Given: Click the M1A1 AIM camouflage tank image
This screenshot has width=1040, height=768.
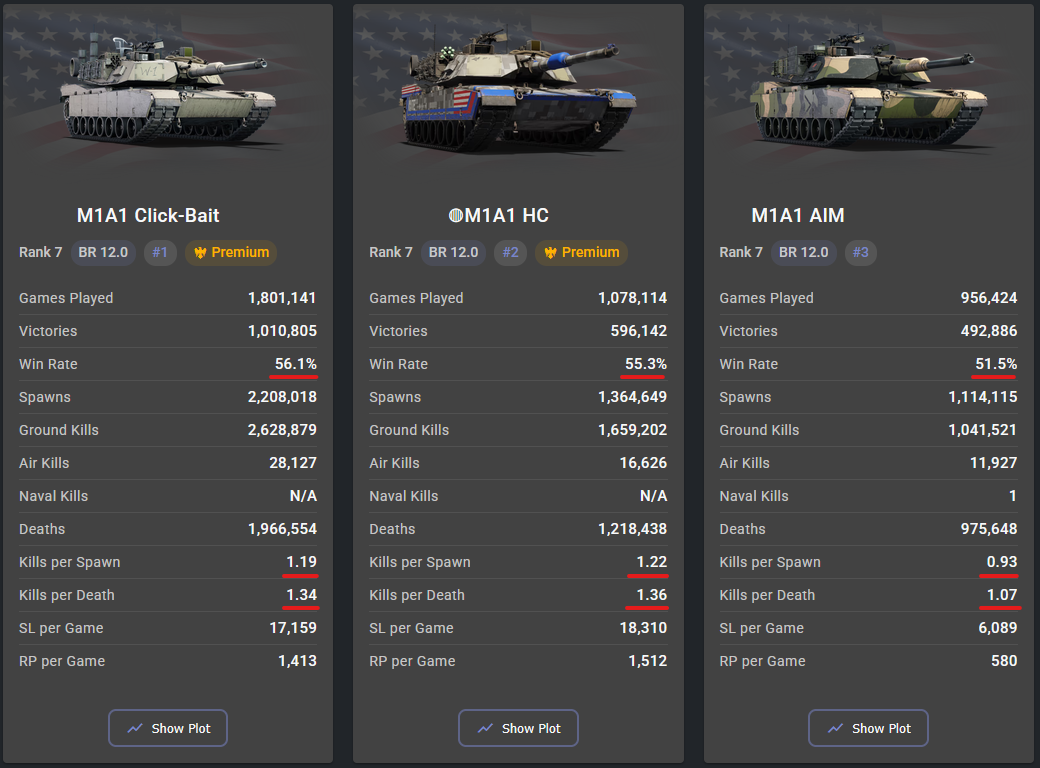Looking at the screenshot, I should [x=869, y=90].
